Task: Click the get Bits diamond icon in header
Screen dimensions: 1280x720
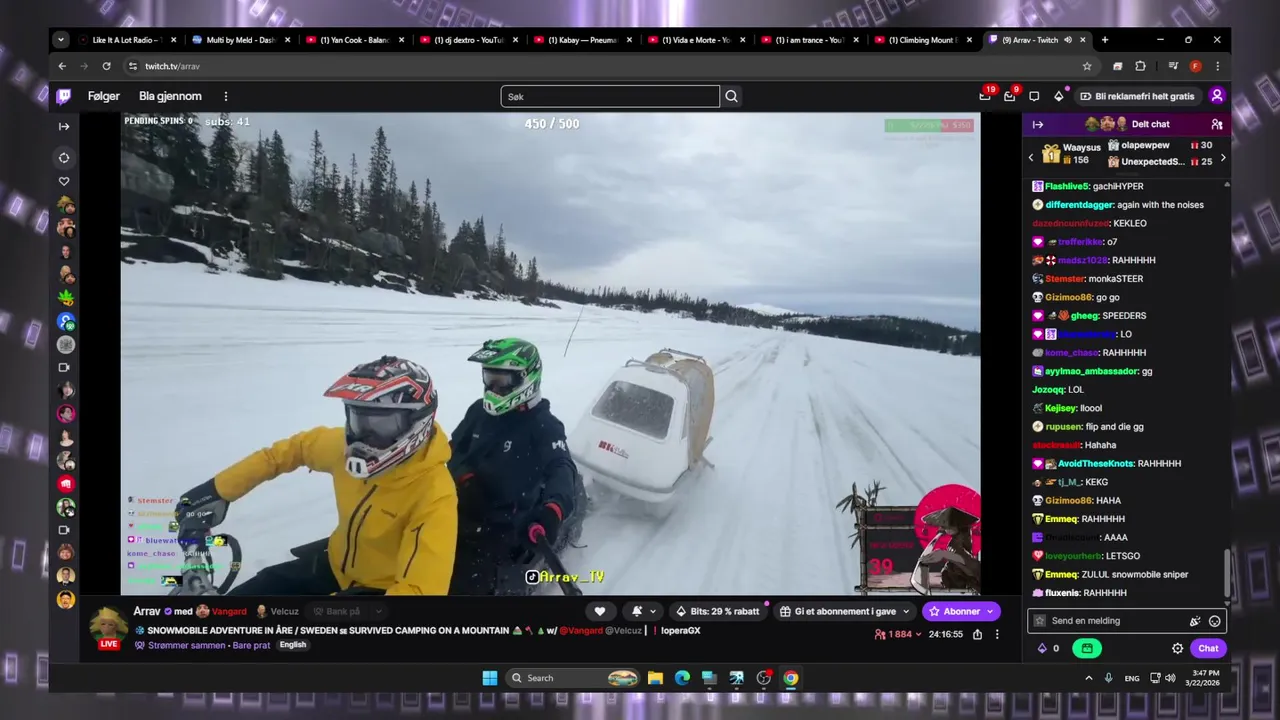Action: [x=1059, y=96]
